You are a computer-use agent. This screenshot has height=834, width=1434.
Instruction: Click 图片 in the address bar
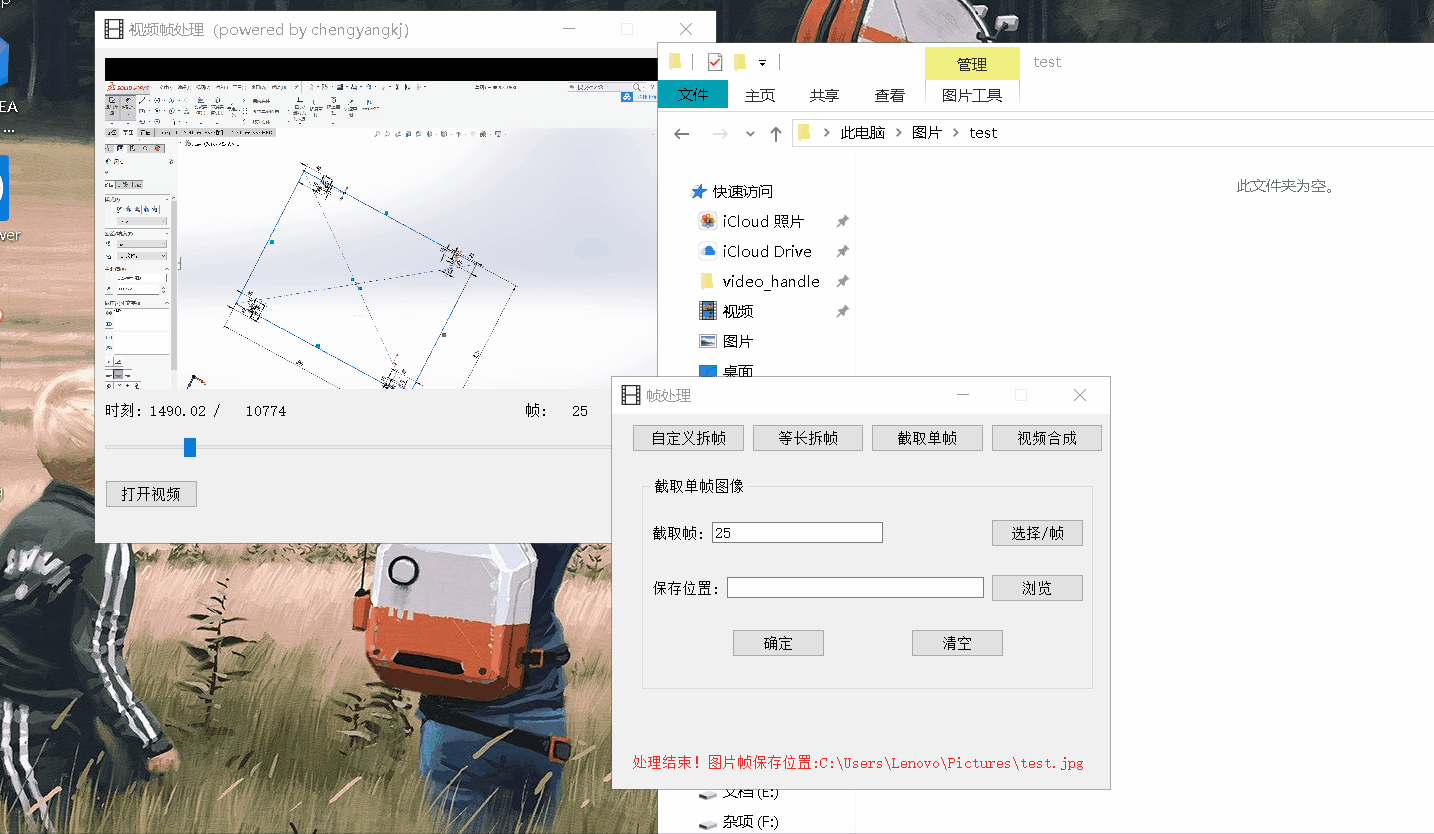click(927, 133)
